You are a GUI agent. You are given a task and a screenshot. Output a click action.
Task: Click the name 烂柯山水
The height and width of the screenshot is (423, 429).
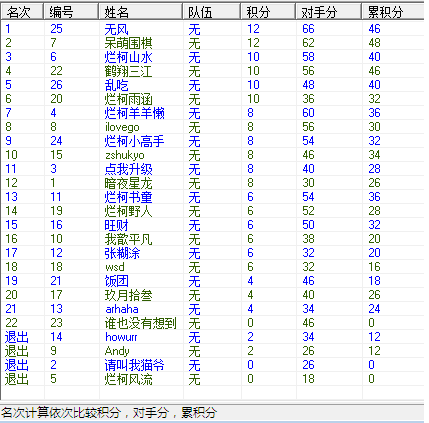click(x=128, y=57)
